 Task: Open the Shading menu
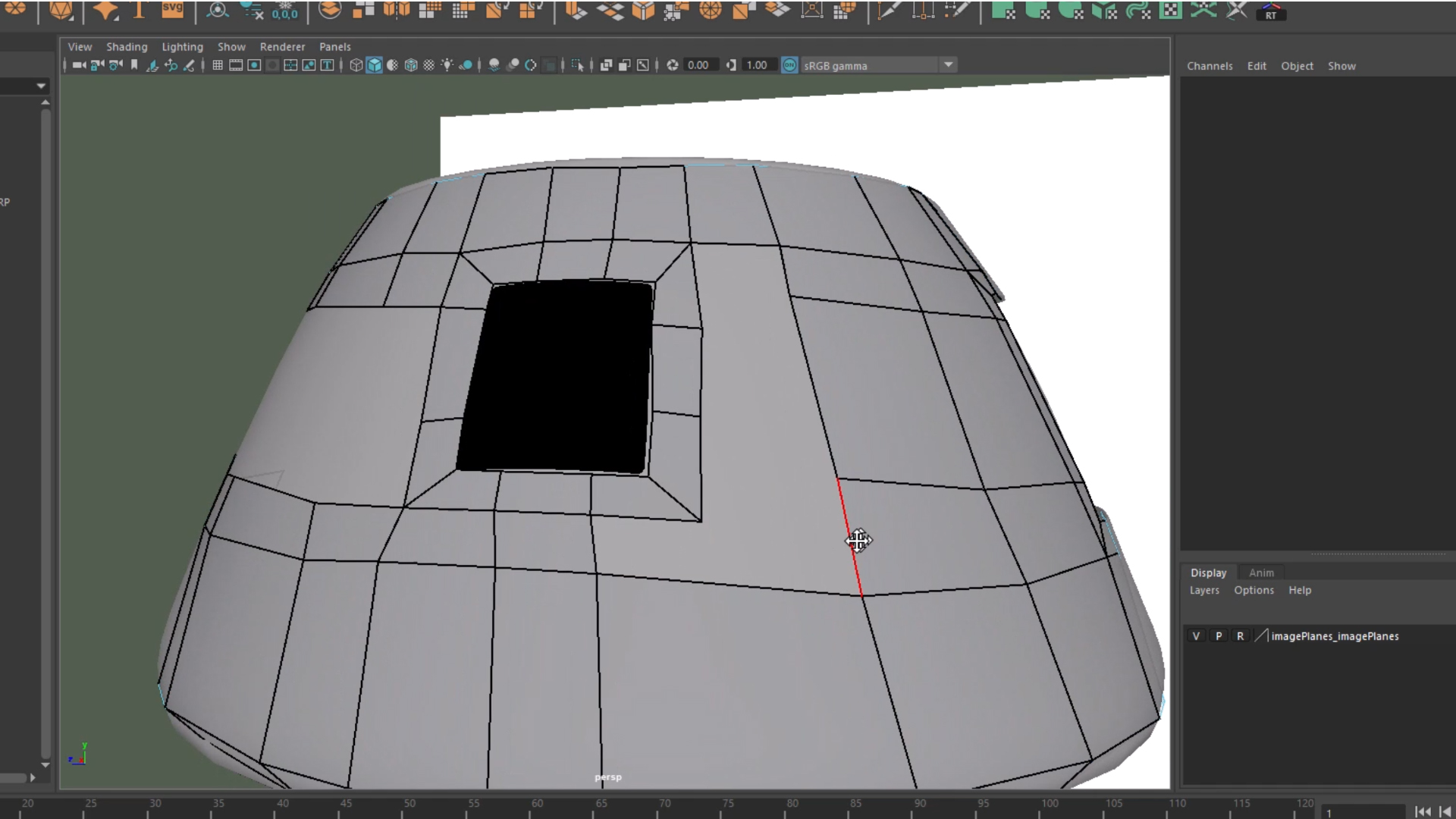[x=127, y=46]
